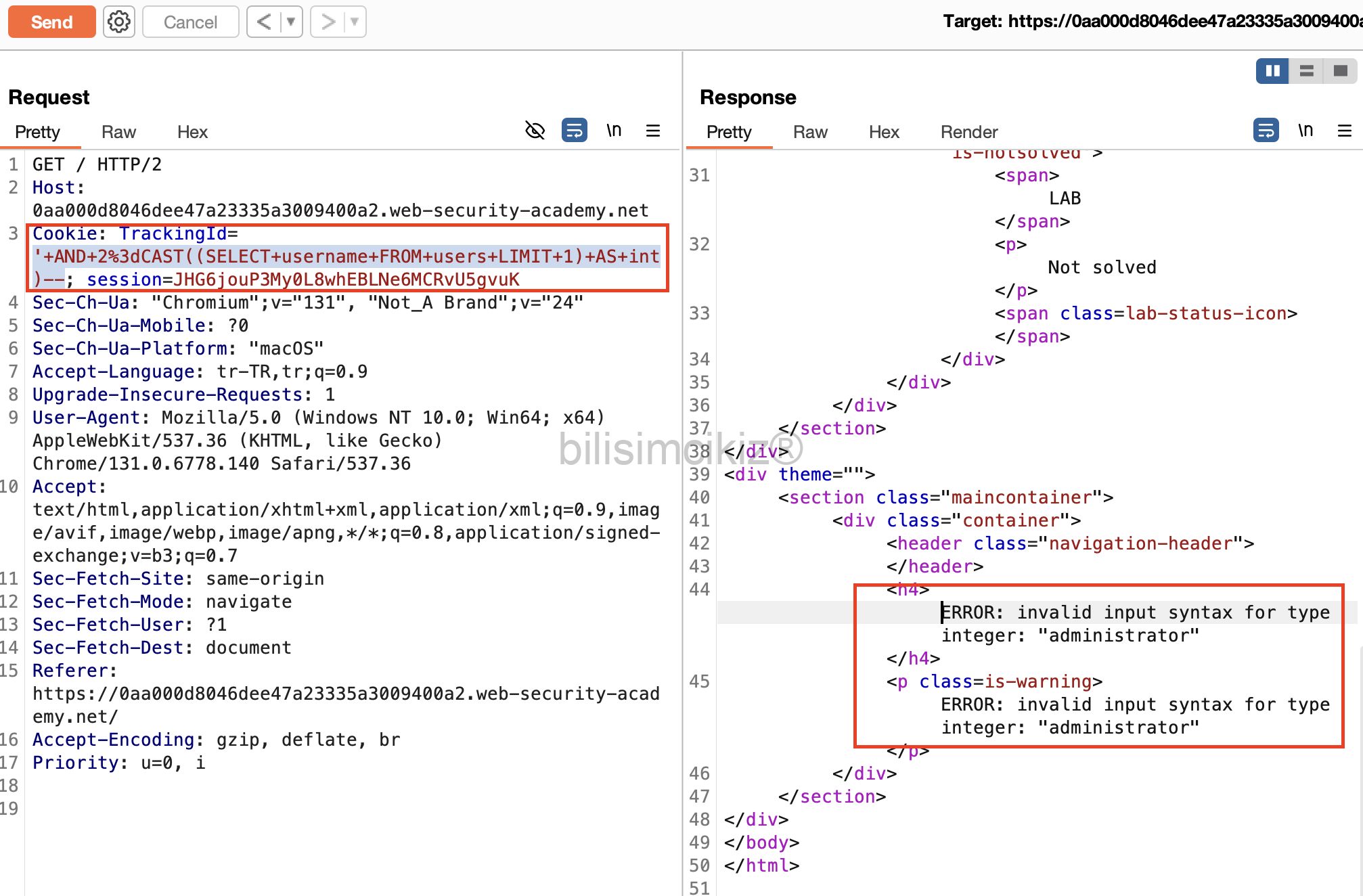
Task: Toggle Response word wrap icon
Action: coord(1266,130)
